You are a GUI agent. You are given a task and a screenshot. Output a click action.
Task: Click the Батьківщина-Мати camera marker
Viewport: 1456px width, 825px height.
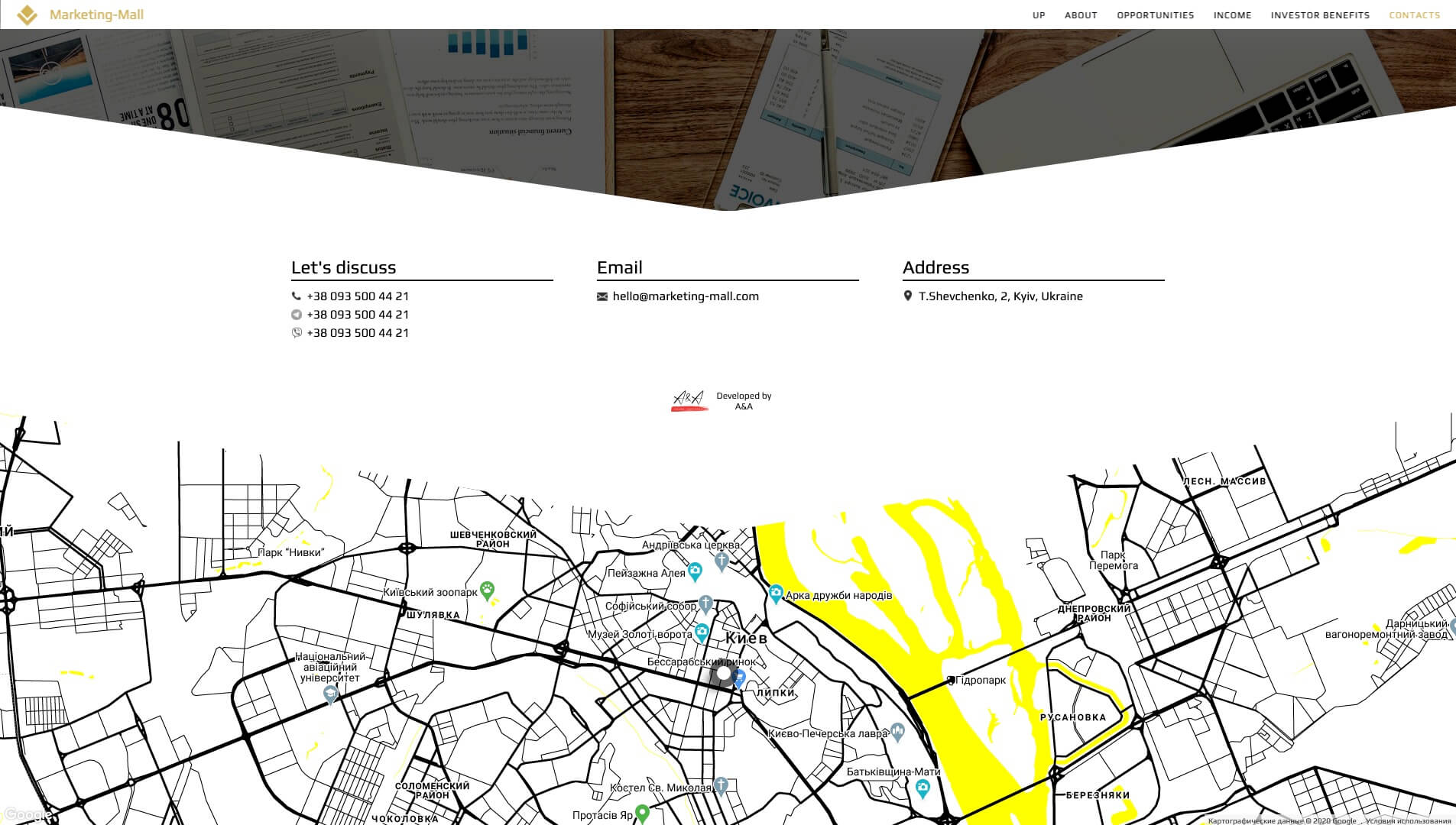click(x=923, y=789)
